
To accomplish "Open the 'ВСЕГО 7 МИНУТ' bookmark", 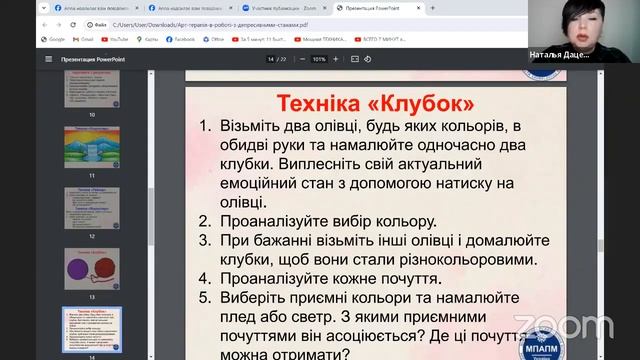I will pyautogui.click(x=380, y=39).
